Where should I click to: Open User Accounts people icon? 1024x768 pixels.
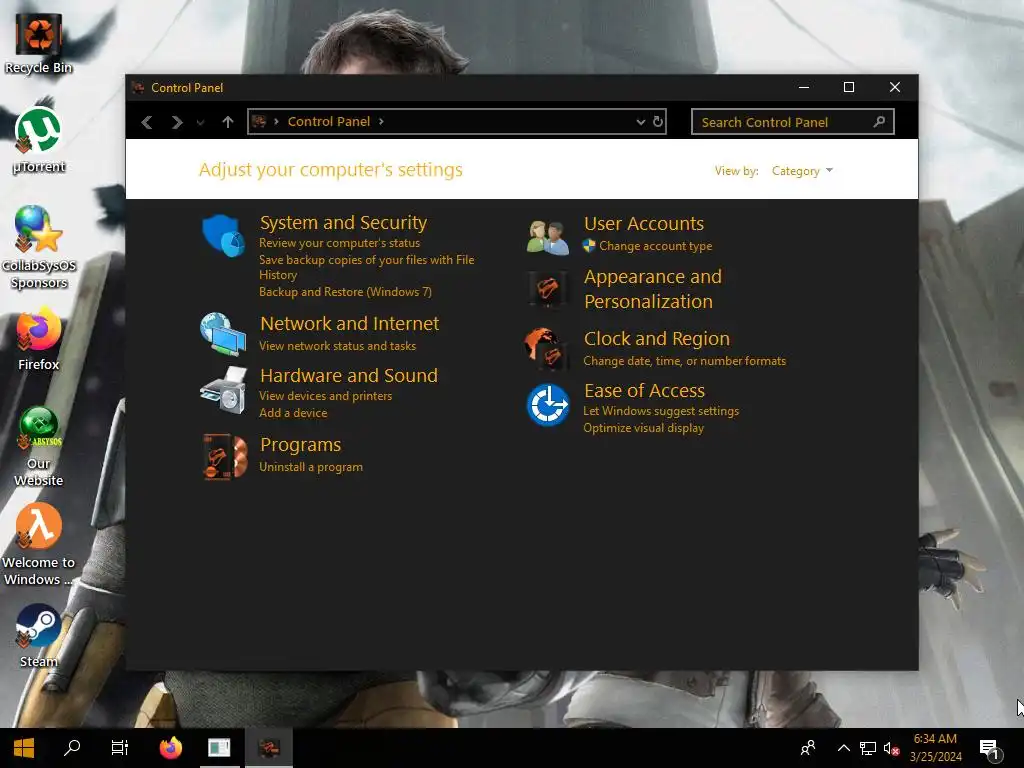547,238
